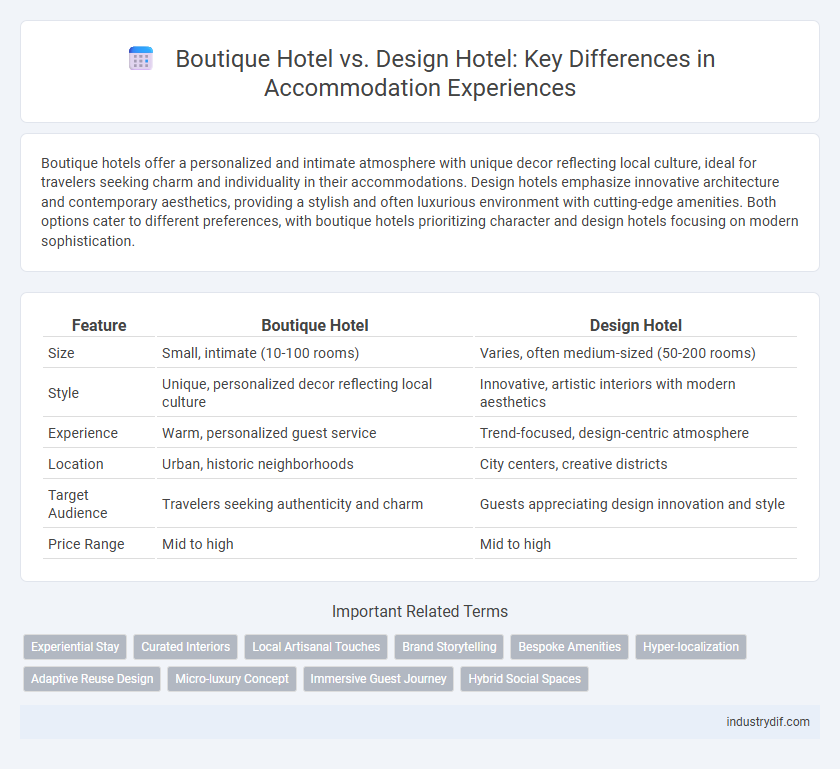
Task: Click the Boutique Hotel column header
Action: 315,325
